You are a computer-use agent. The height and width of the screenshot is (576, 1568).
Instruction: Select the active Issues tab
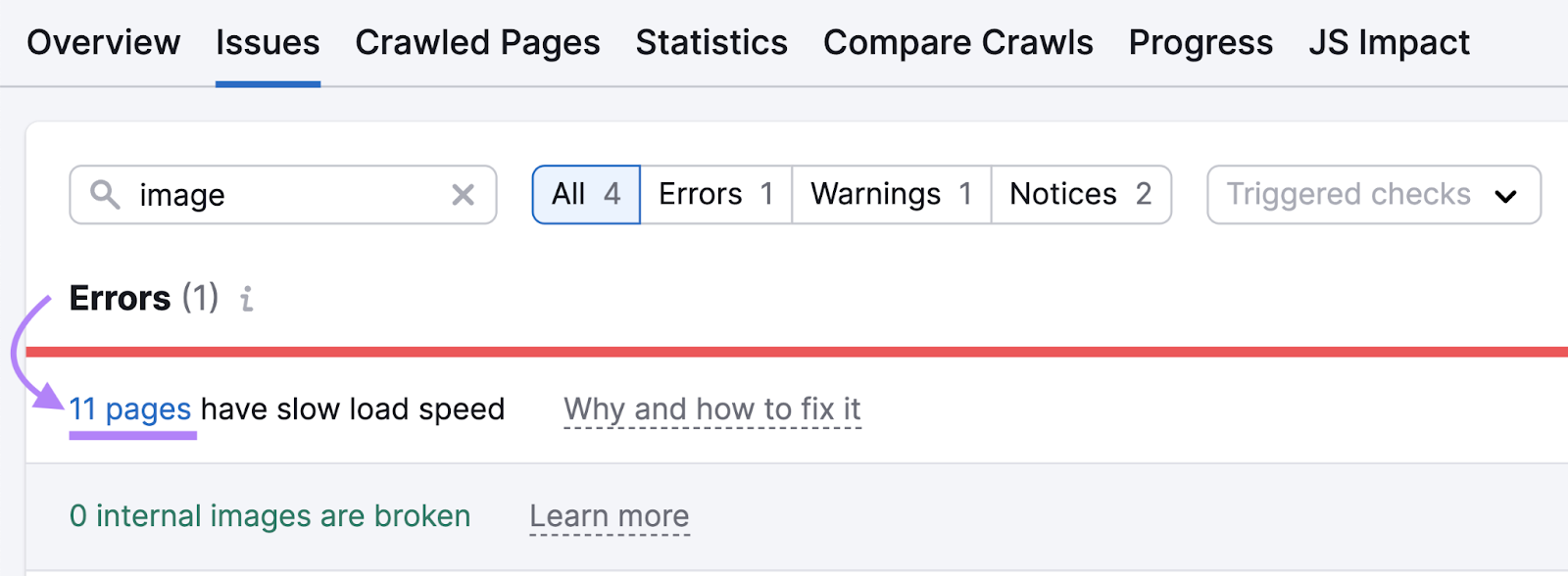point(267,42)
